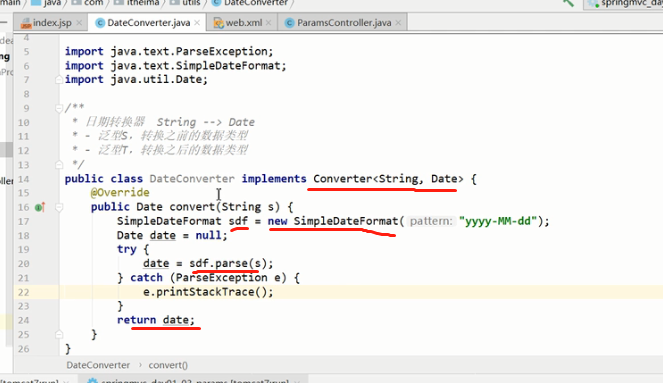
Task: Close the DateConverter.java tab
Action: pos(197,23)
